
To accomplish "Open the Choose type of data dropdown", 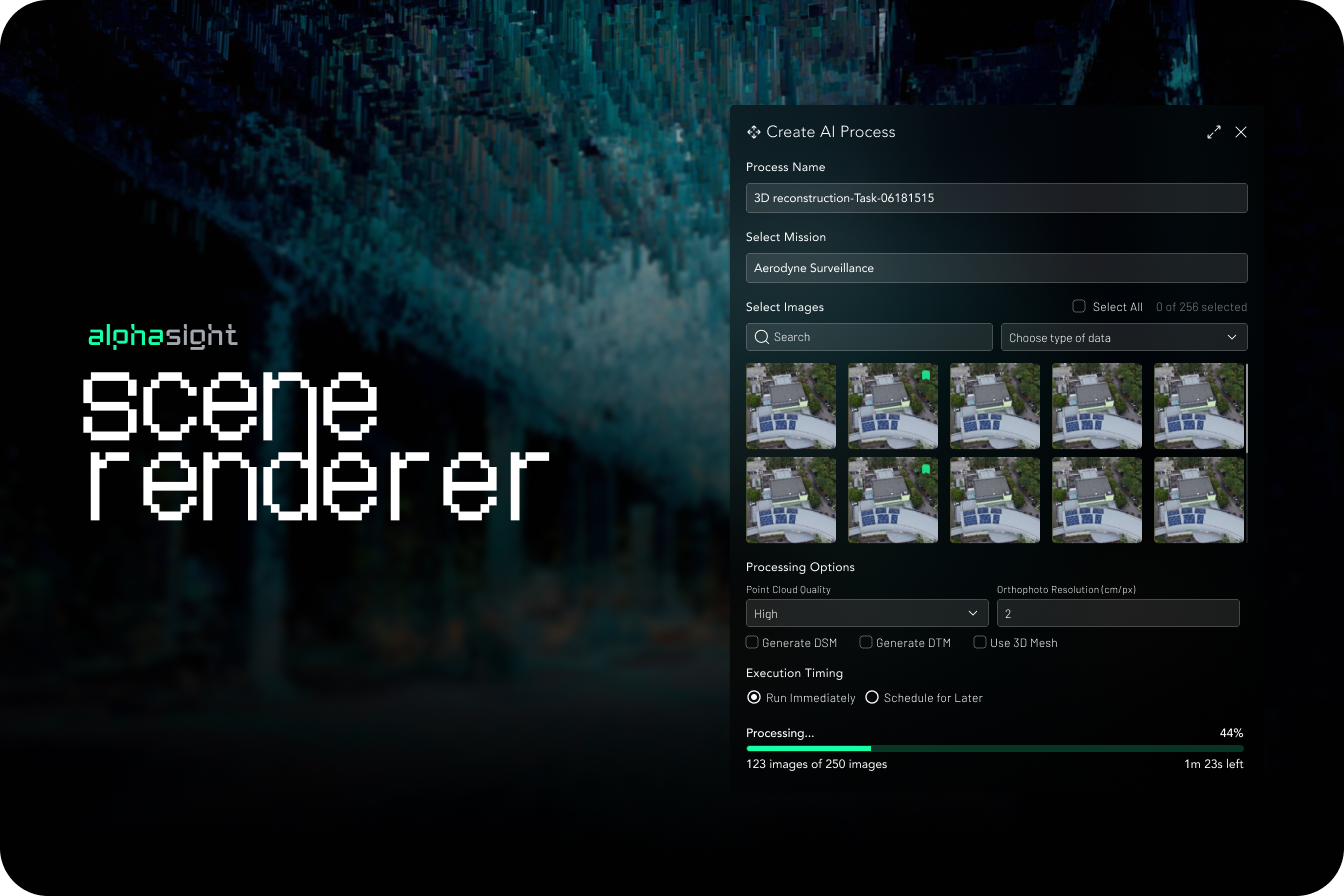I will coord(1124,337).
